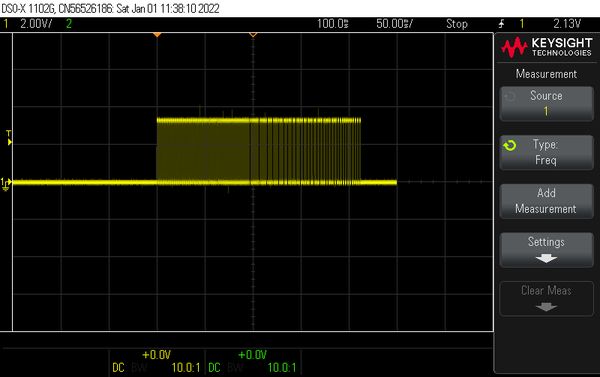Select the channel 2 indicator
The height and width of the screenshot is (377, 600).
[69, 24]
